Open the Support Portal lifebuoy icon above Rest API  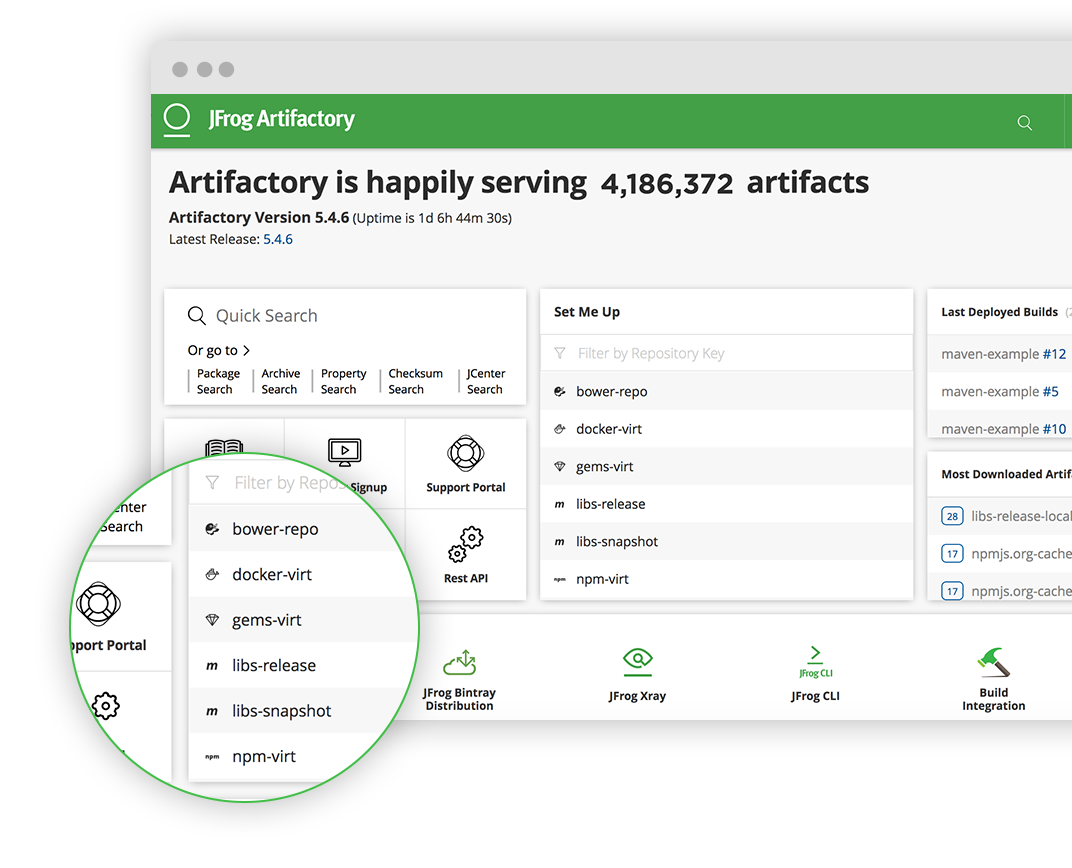(466, 454)
